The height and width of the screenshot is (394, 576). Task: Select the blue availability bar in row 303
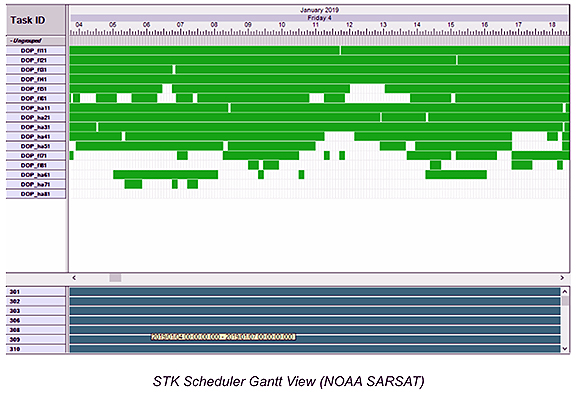click(315, 311)
